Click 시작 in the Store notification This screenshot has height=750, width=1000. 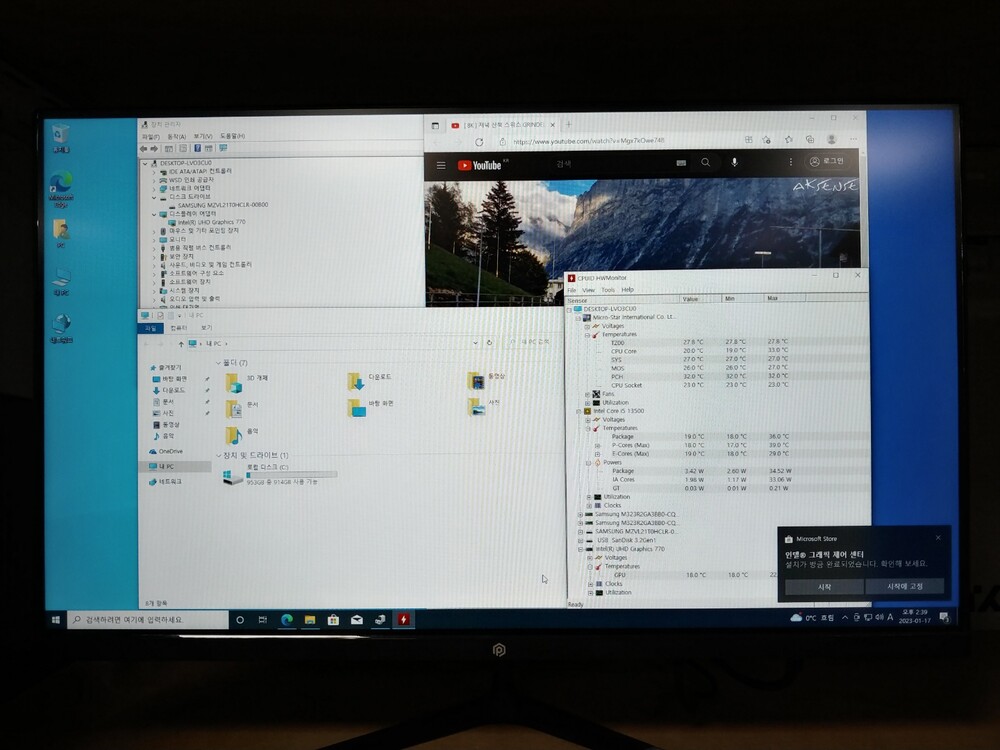pyautogui.click(x=824, y=587)
